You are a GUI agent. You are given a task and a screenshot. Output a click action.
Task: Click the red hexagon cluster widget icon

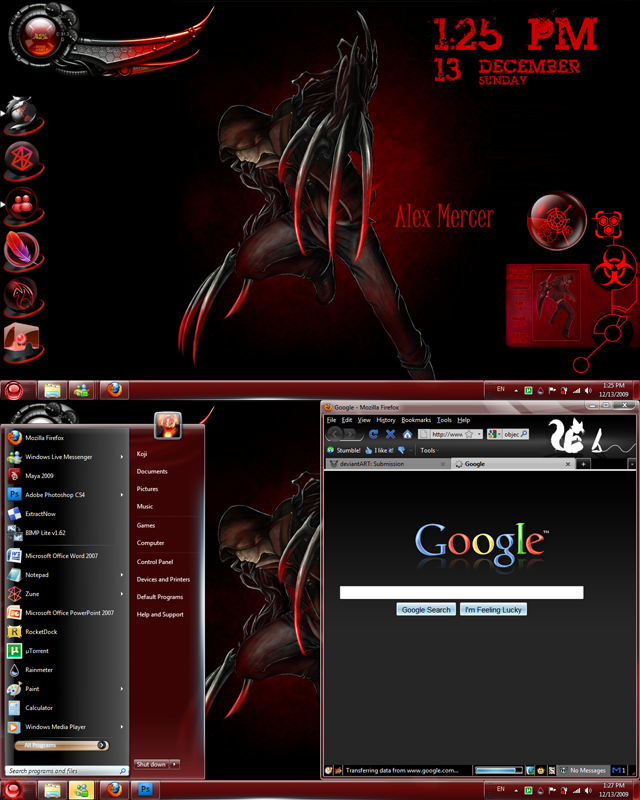pos(607,224)
